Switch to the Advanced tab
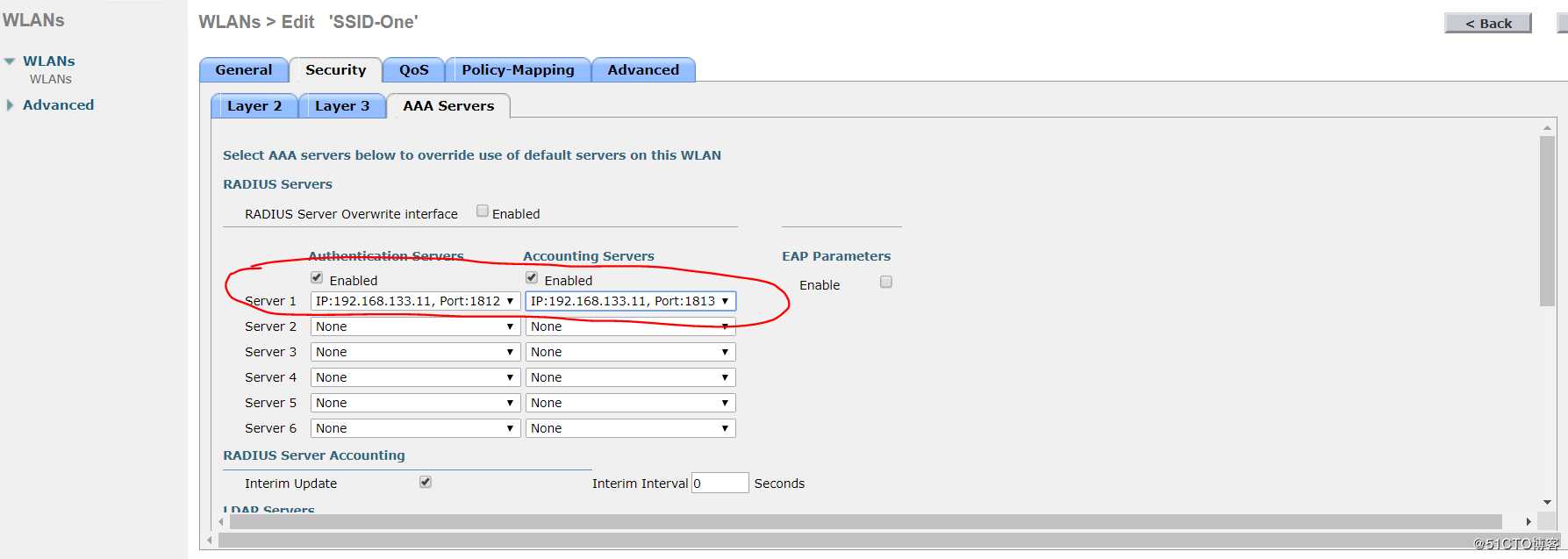1568x559 pixels. click(x=643, y=70)
